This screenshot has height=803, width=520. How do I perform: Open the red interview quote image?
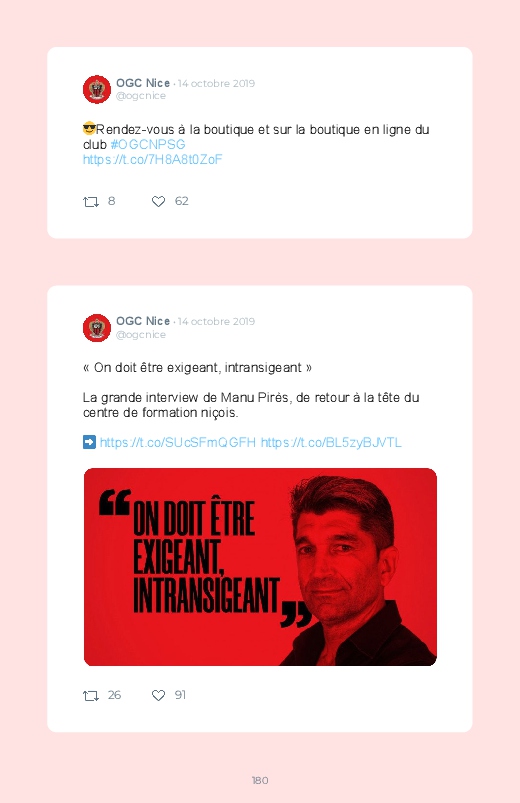(260, 567)
